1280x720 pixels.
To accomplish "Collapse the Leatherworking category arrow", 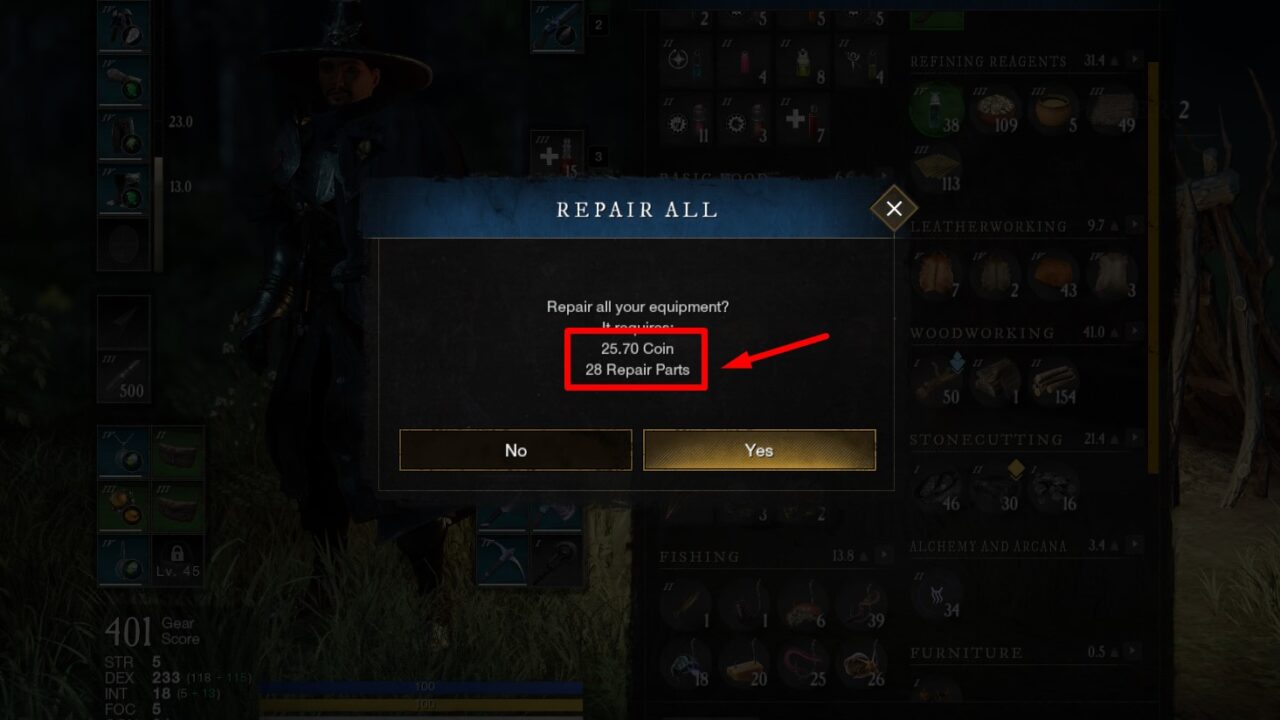I will [1134, 226].
